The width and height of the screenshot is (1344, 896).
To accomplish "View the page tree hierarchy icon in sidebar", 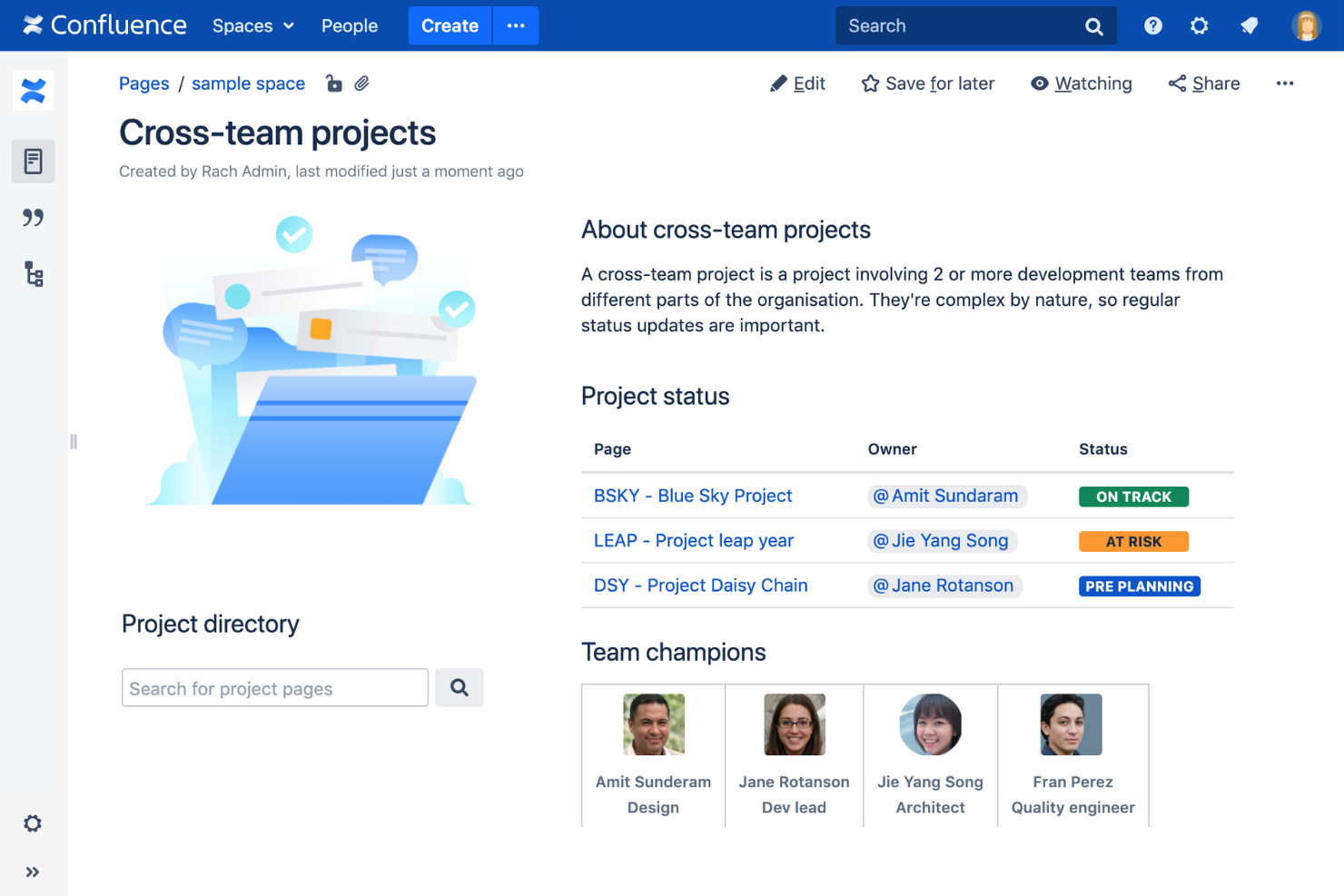I will [33, 274].
